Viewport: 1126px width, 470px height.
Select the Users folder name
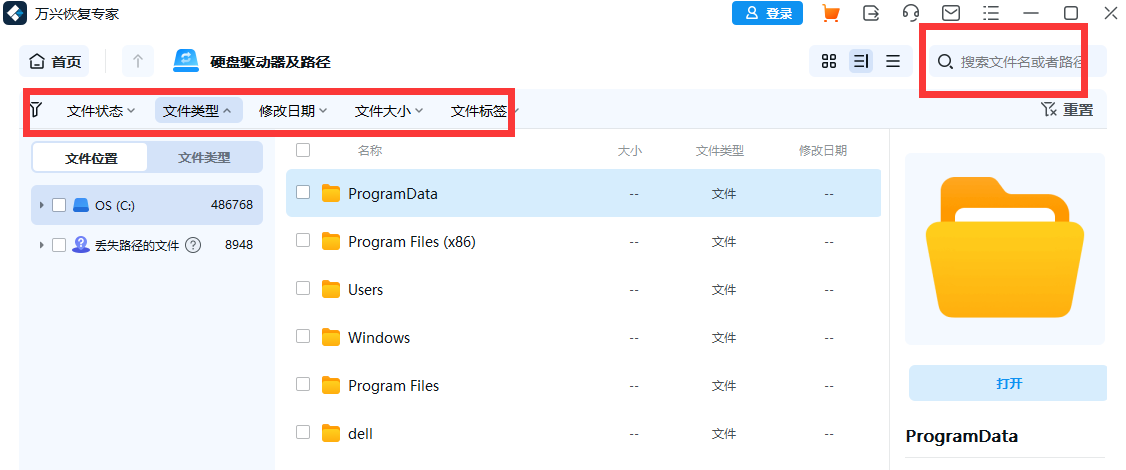pyautogui.click(x=366, y=290)
